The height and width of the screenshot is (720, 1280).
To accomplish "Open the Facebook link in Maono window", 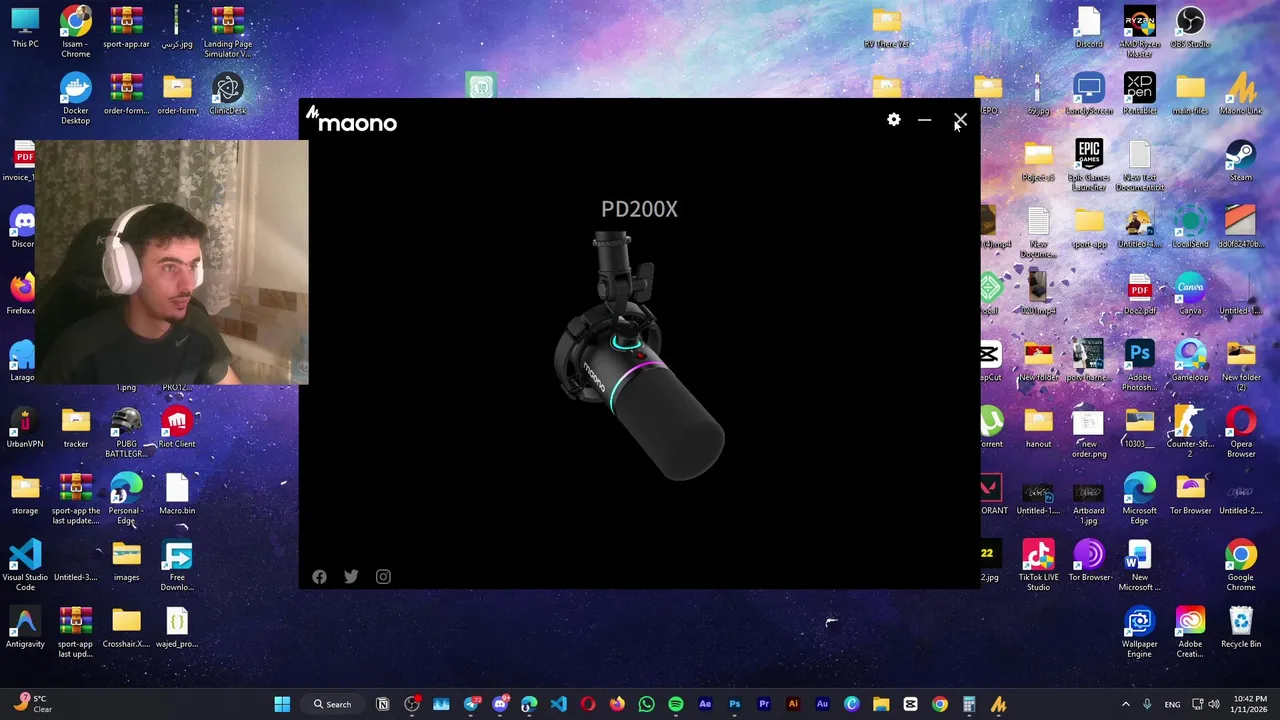I will 319,577.
